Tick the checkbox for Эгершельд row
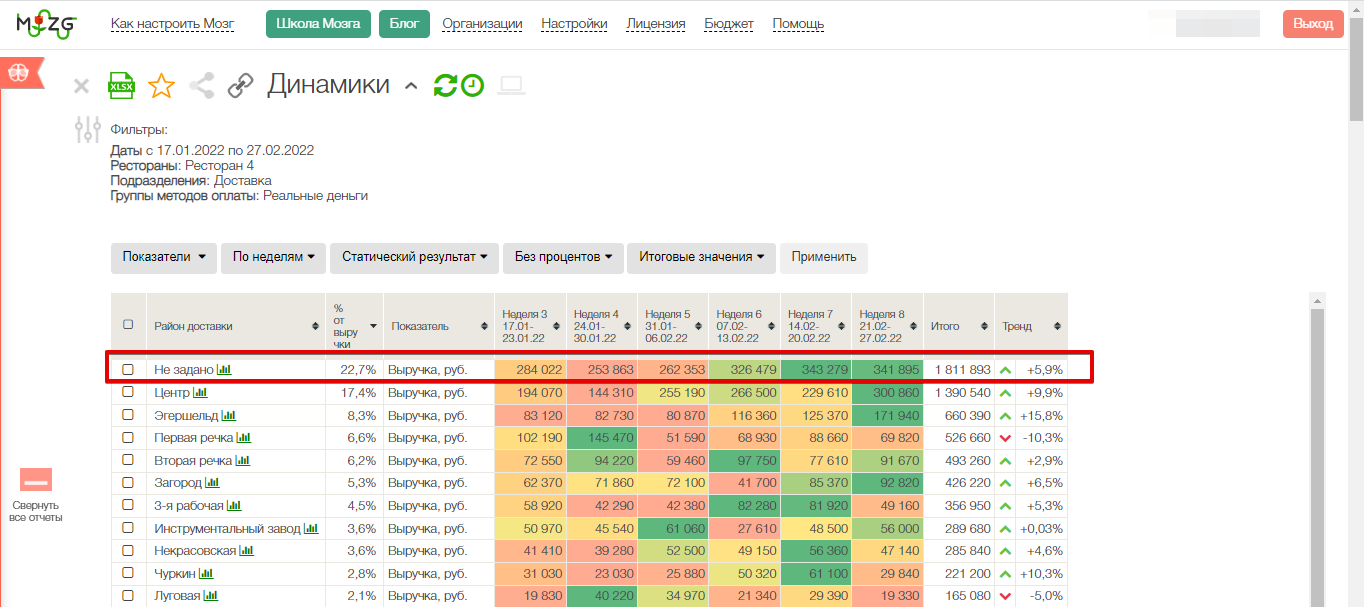1364x607 pixels. pyautogui.click(x=128, y=415)
